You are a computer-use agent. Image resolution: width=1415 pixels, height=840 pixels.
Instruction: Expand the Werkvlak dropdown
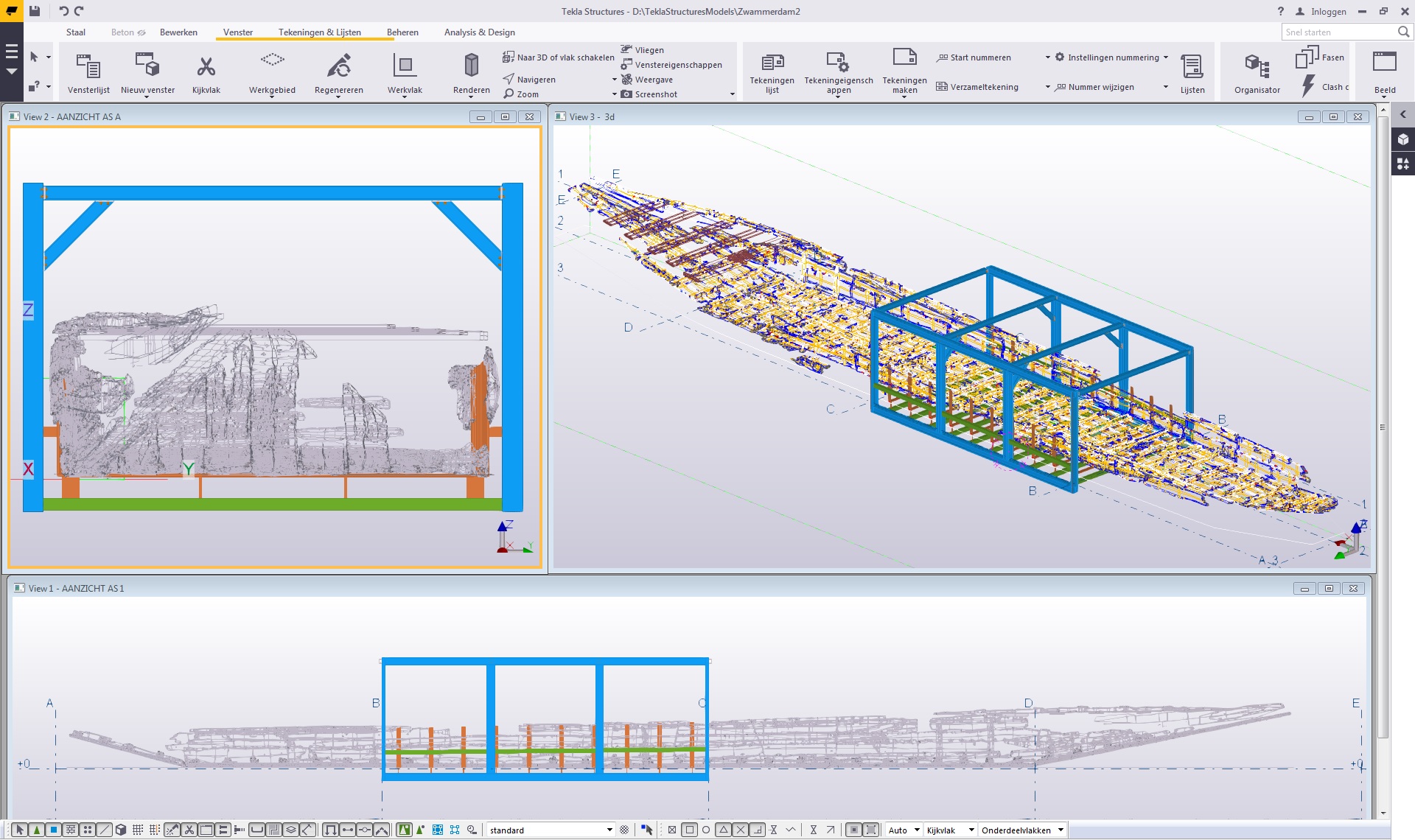(x=405, y=97)
